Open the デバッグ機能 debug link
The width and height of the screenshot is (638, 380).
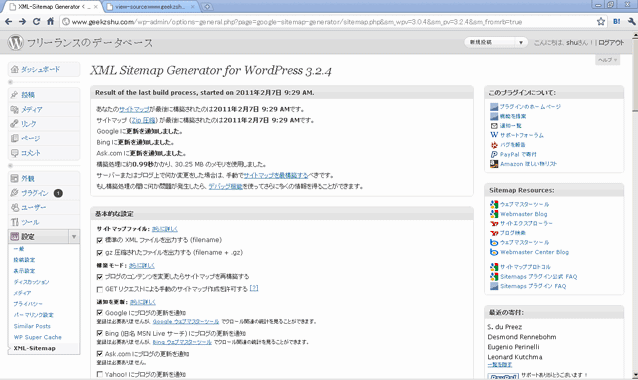click(225, 186)
